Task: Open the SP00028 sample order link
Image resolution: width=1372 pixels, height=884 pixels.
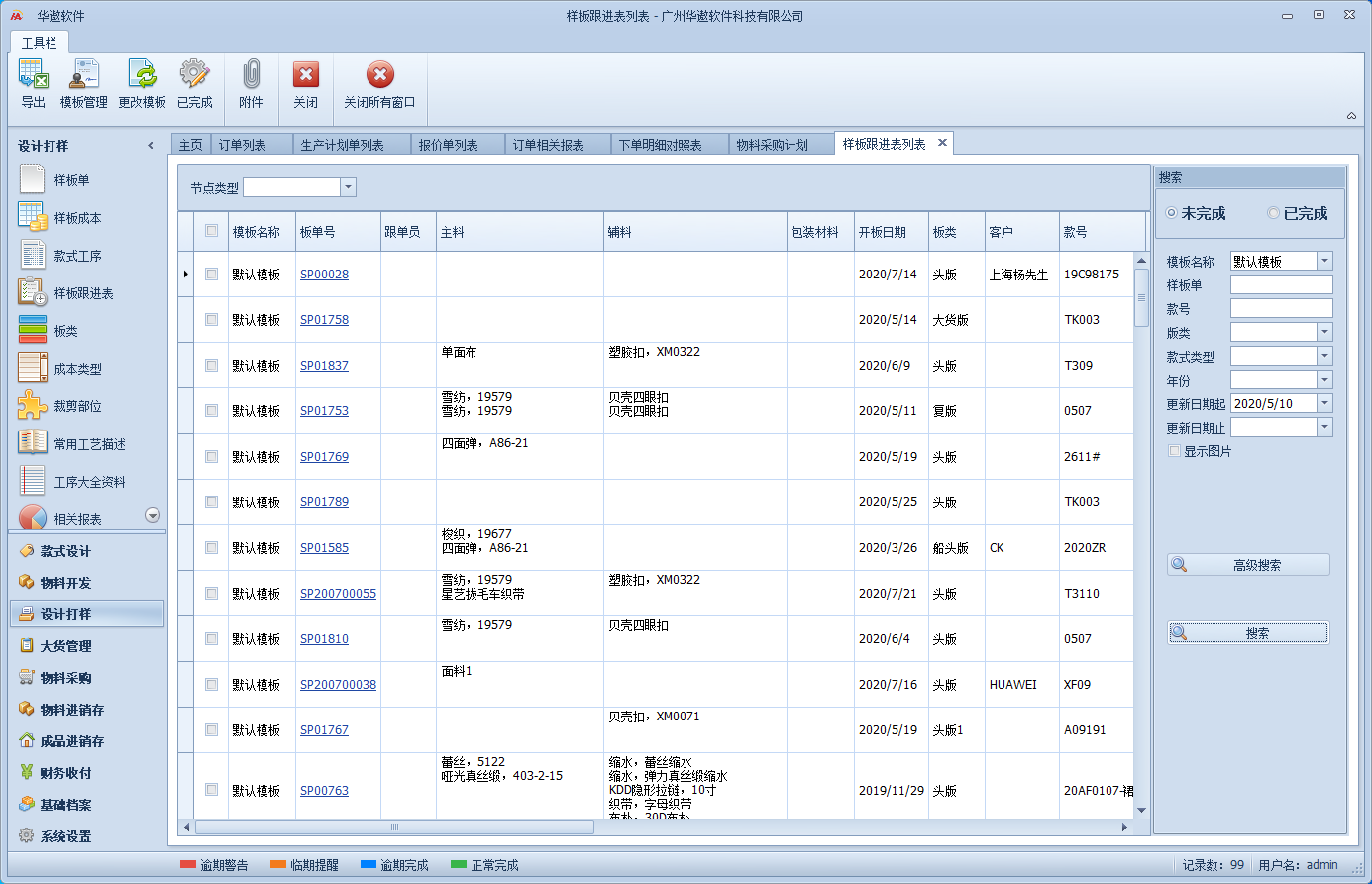Action: (324, 275)
